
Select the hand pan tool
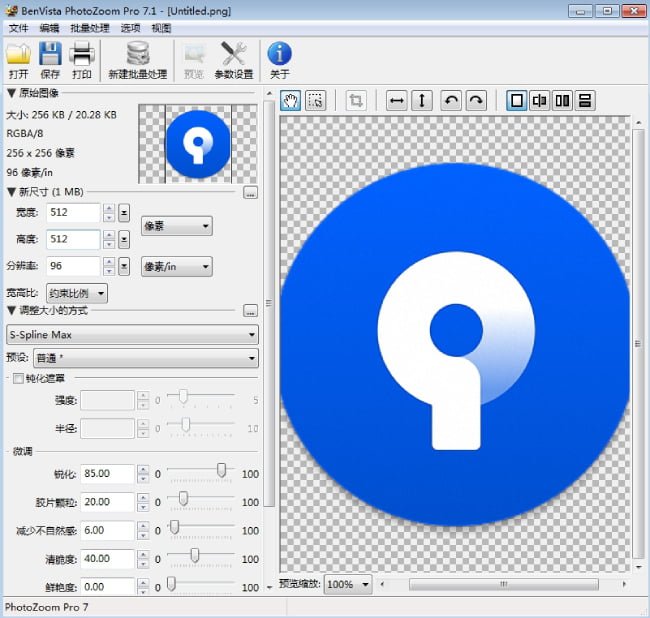[291, 100]
